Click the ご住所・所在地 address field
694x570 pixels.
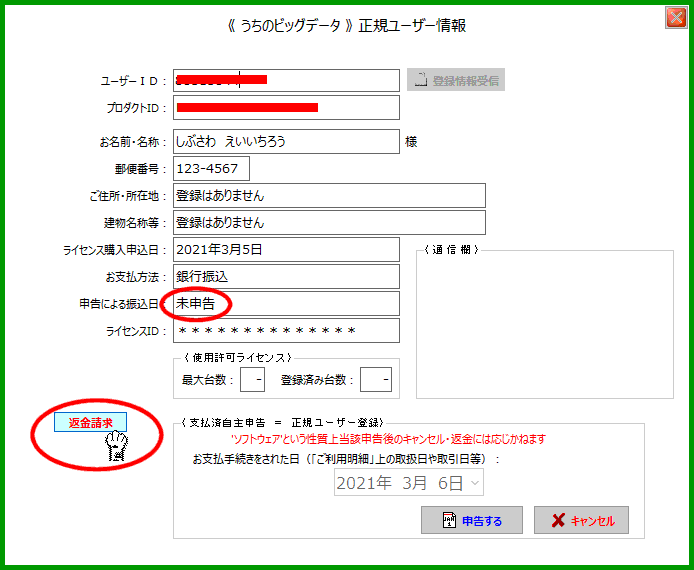pyautogui.click(x=329, y=196)
